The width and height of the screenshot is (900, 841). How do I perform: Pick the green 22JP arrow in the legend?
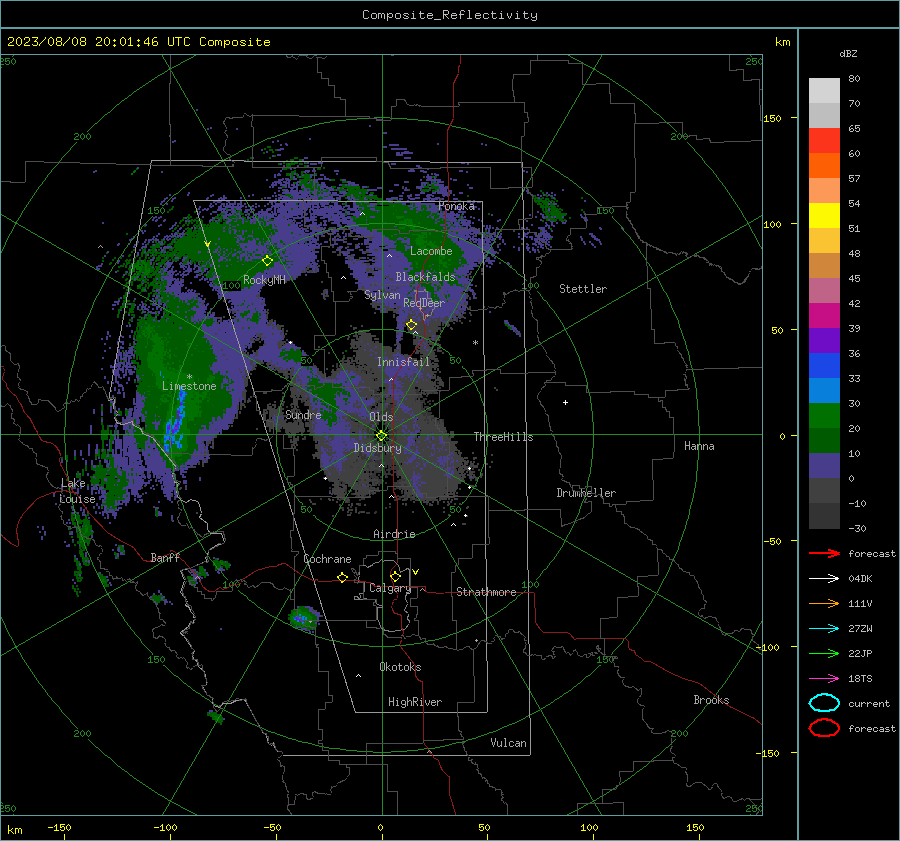click(824, 653)
